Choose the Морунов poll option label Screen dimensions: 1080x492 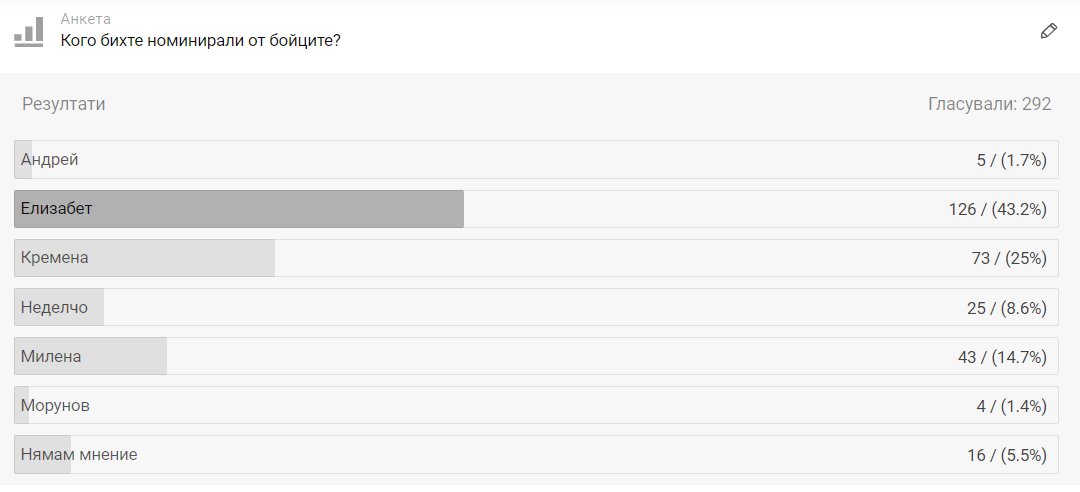(x=56, y=405)
